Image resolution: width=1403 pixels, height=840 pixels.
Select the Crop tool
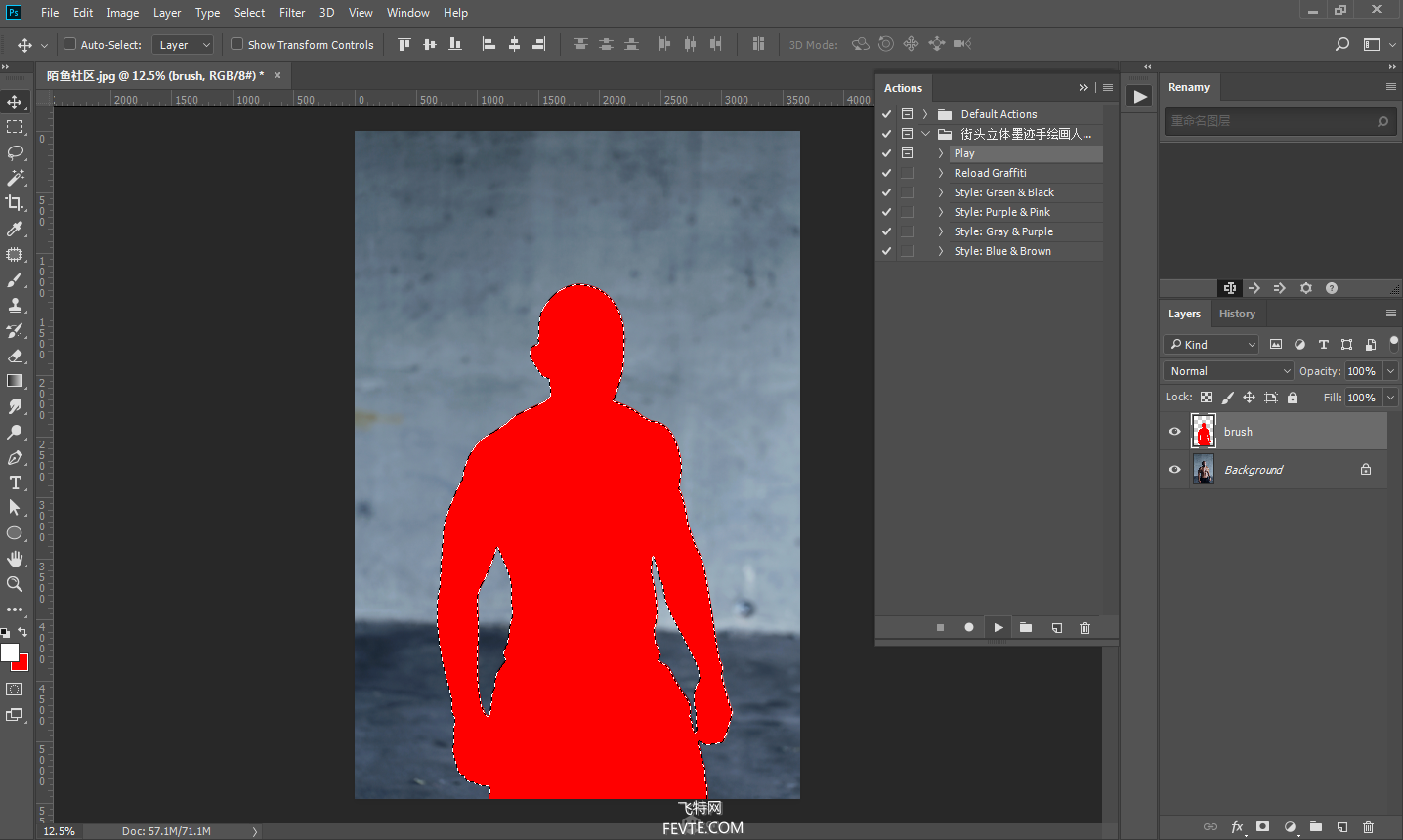pyautogui.click(x=15, y=203)
